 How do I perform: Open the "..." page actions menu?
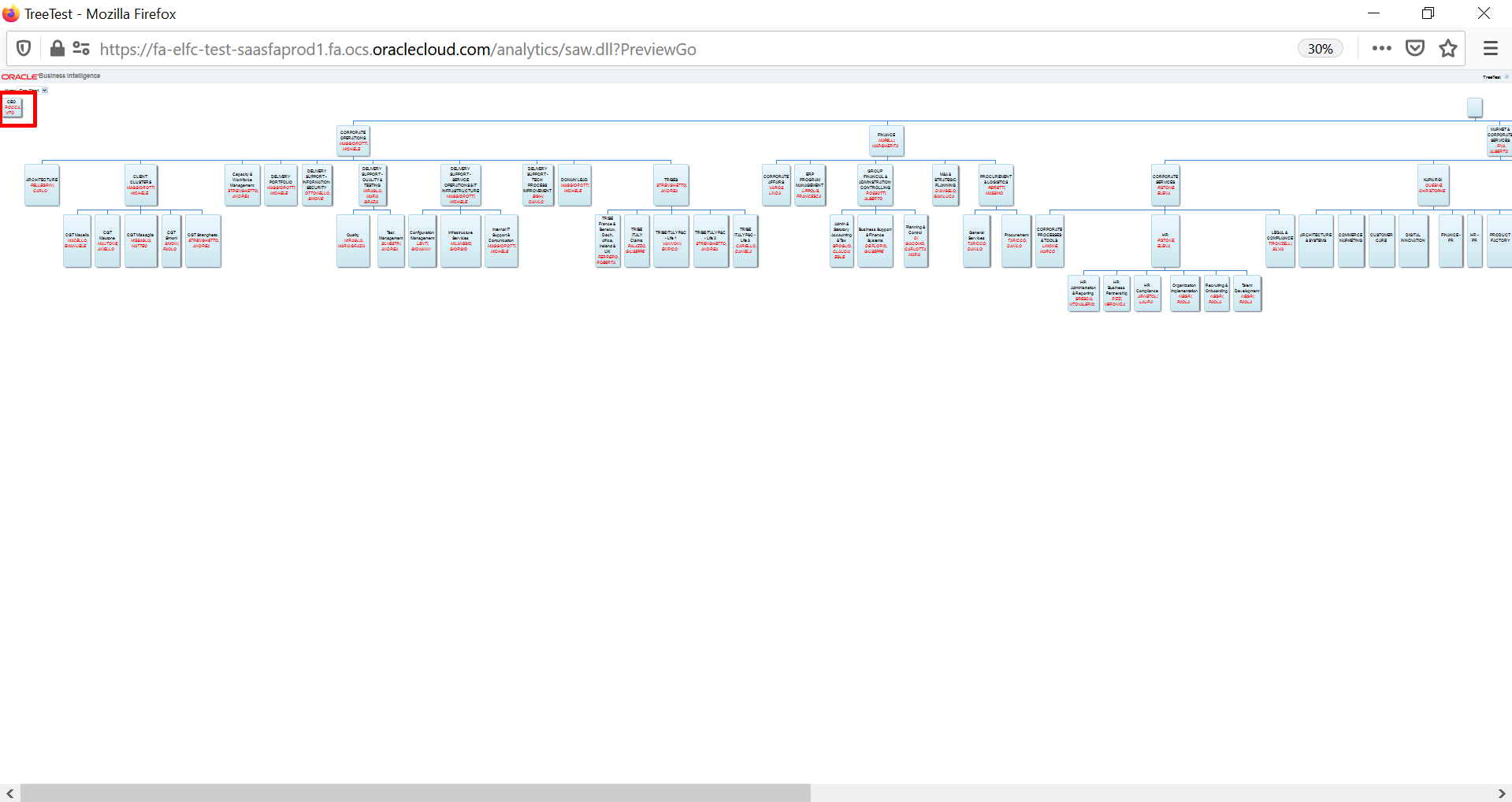1381,48
